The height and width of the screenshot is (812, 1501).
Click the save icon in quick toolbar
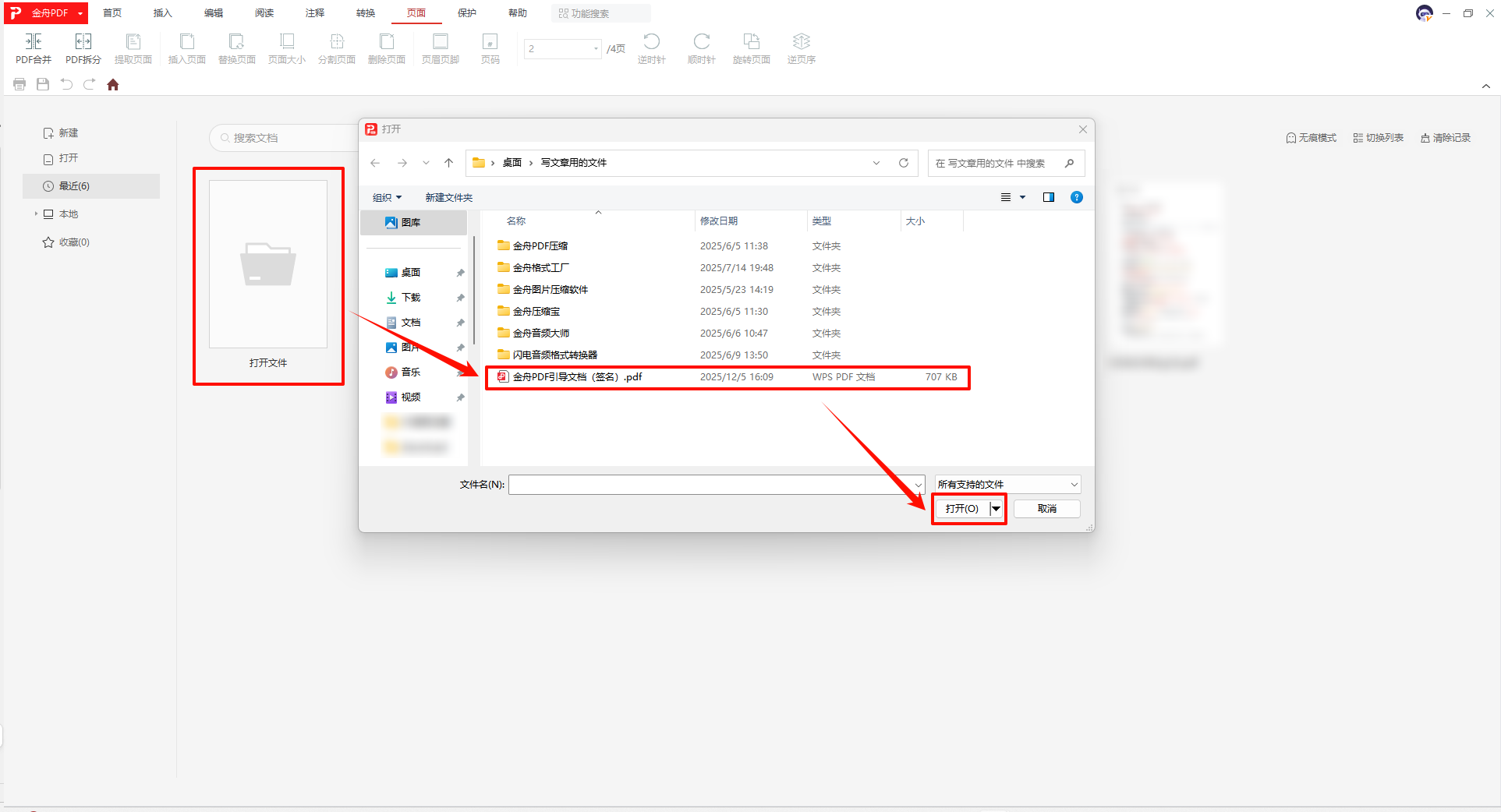tap(43, 85)
